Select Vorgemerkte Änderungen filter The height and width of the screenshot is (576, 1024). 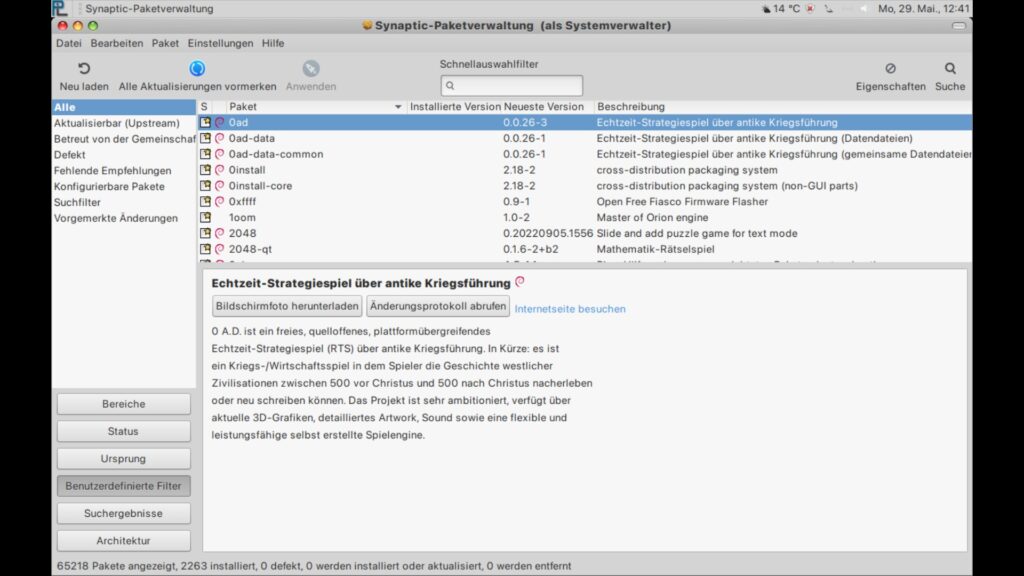[123, 218]
